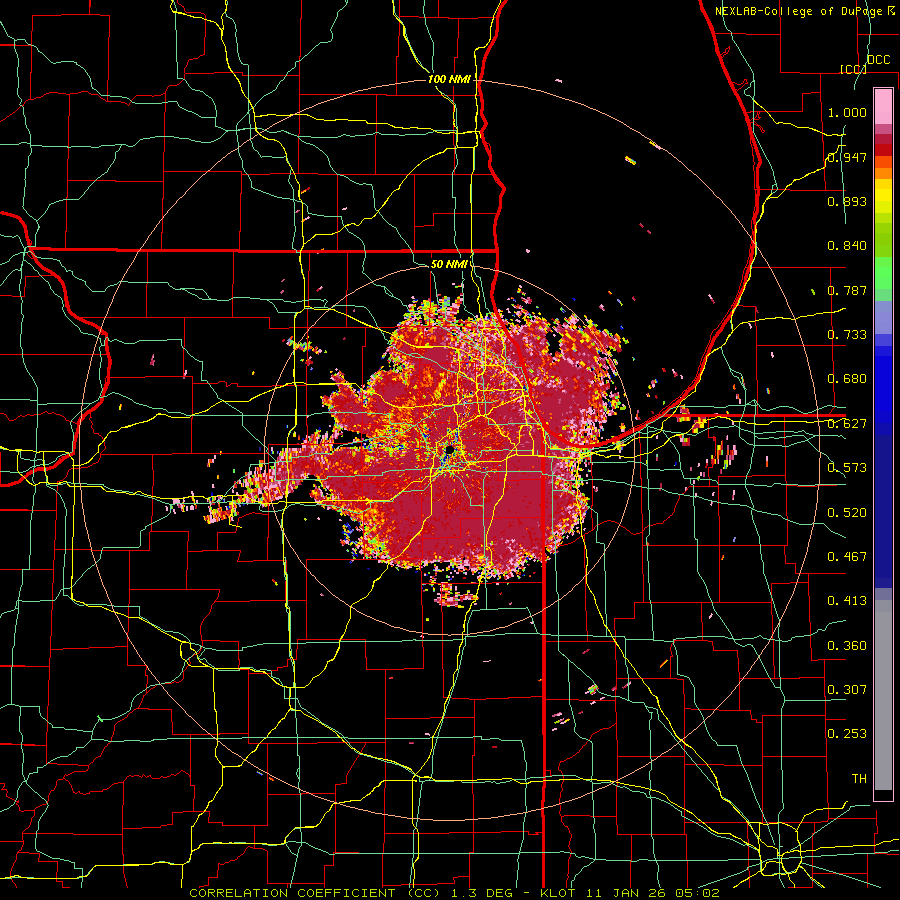Click the 0.253 legend value

coord(847,734)
